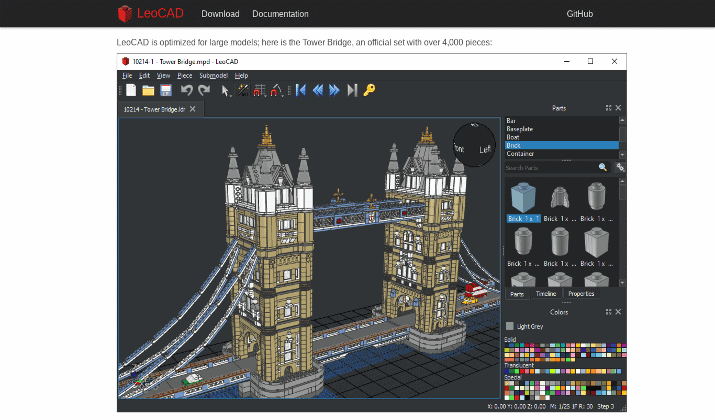
Task: Maximize the LeoCAD window
Action: tap(591, 62)
